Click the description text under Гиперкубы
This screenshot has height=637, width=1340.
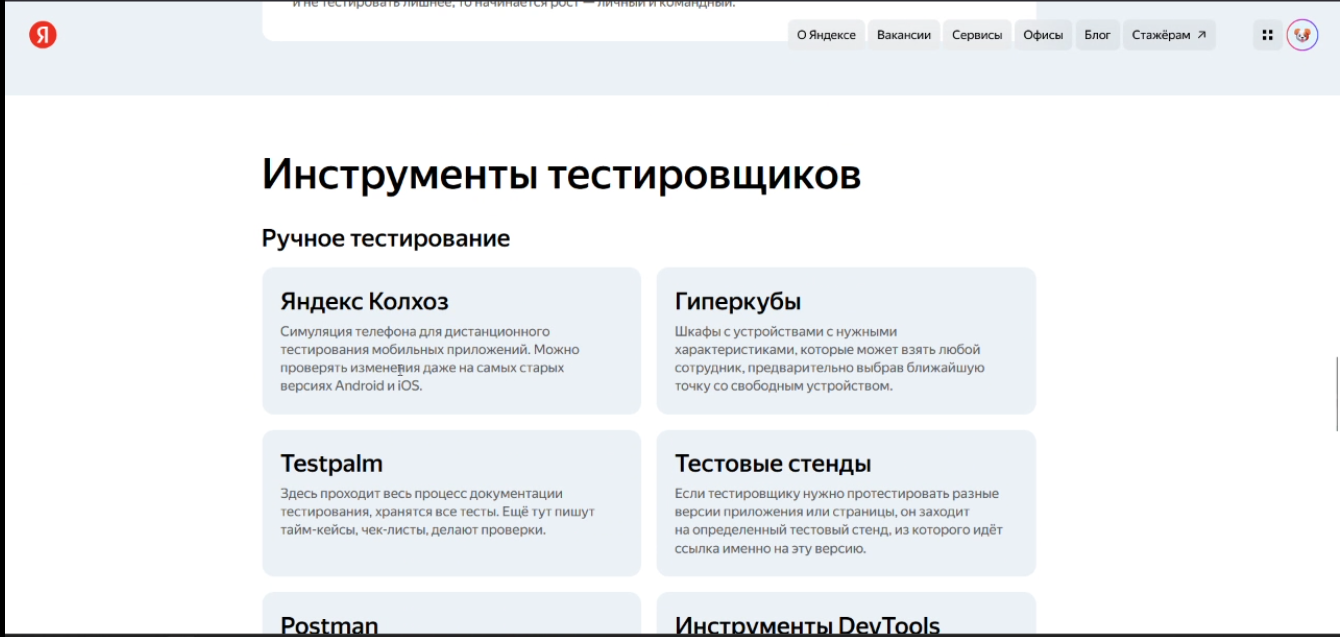click(x=829, y=358)
